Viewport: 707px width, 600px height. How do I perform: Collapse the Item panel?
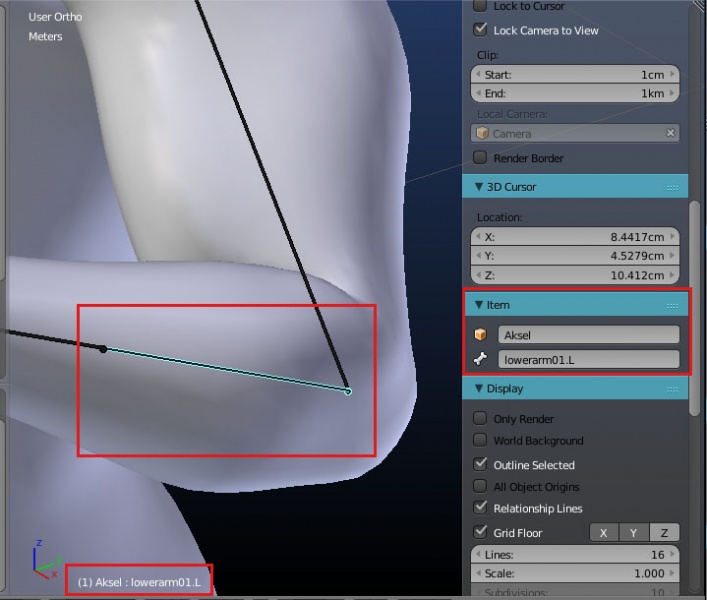479,305
